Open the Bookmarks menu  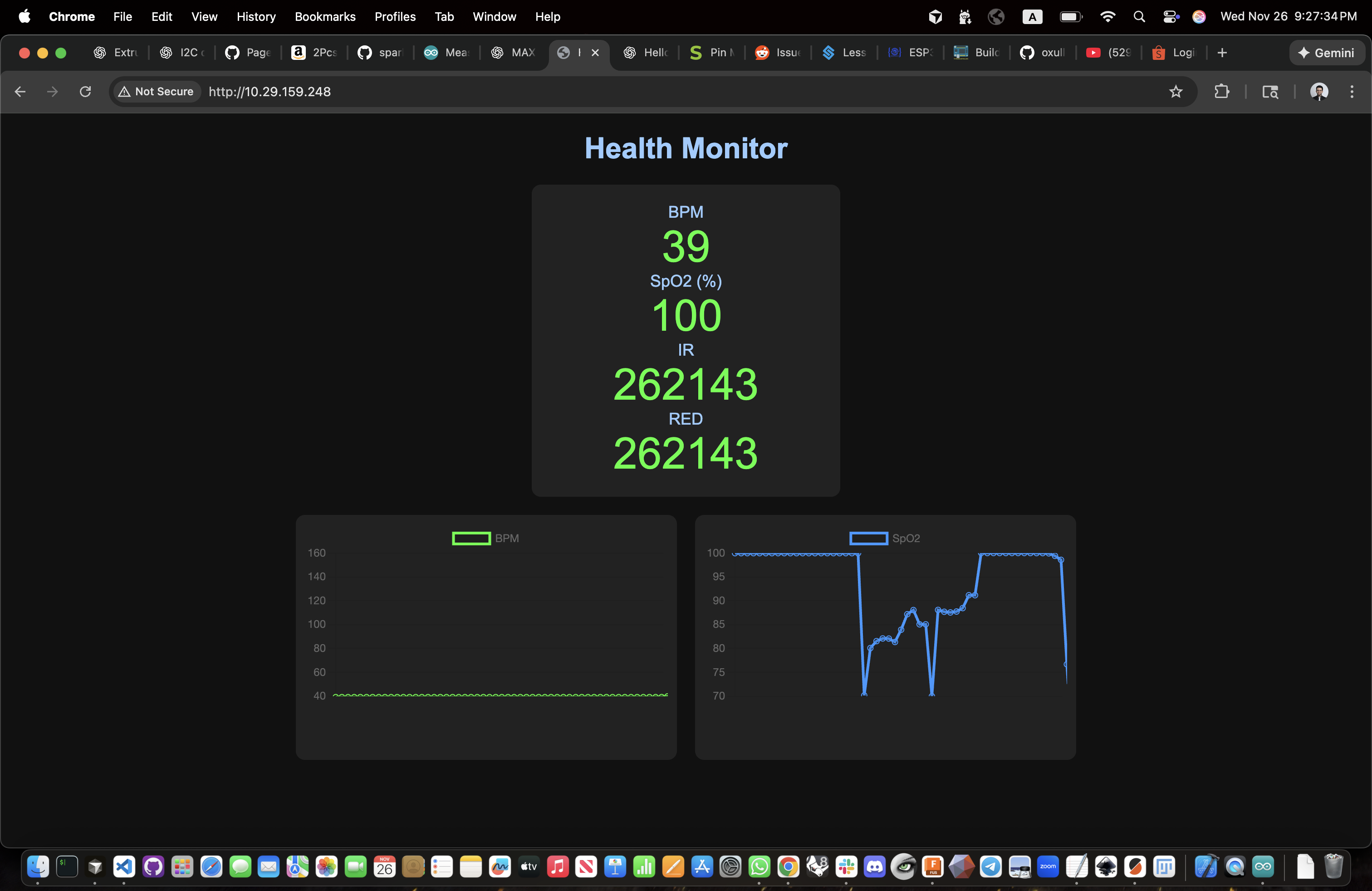[325, 16]
